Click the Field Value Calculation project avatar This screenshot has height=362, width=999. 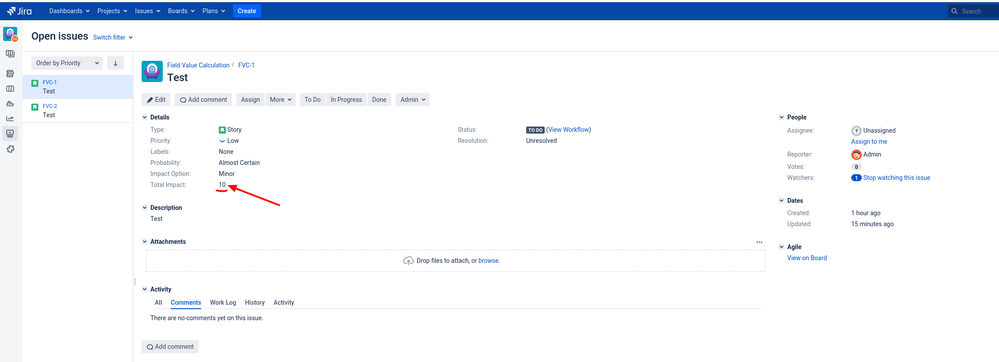(152, 71)
